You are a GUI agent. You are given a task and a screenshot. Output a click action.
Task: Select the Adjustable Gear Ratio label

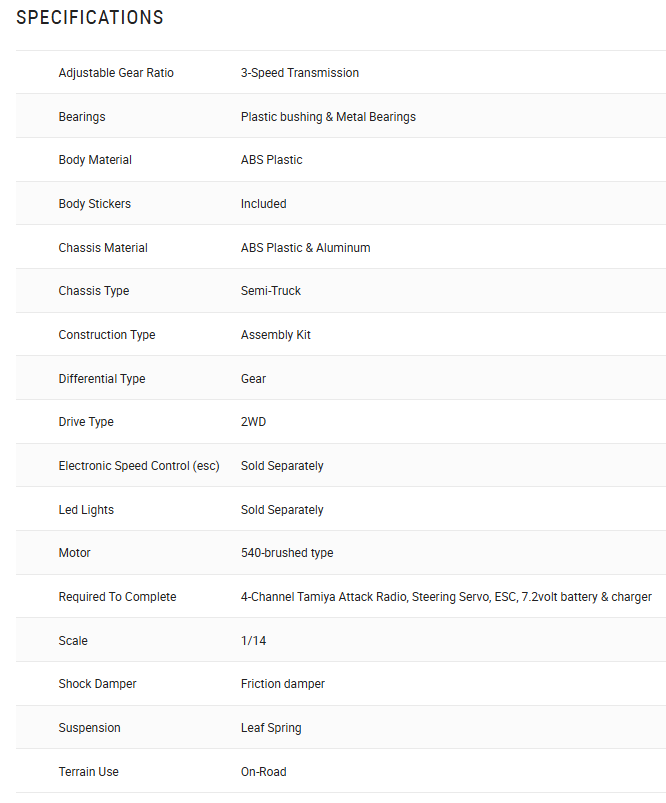pyautogui.click(x=116, y=73)
